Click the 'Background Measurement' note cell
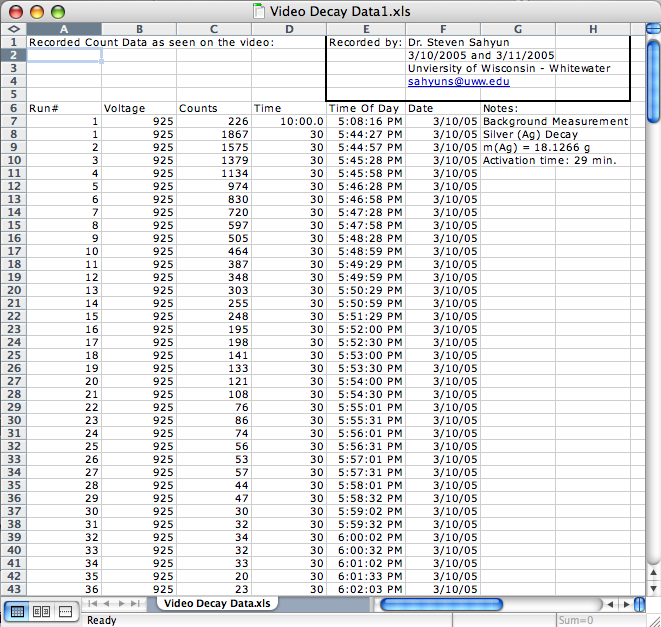 coord(556,121)
